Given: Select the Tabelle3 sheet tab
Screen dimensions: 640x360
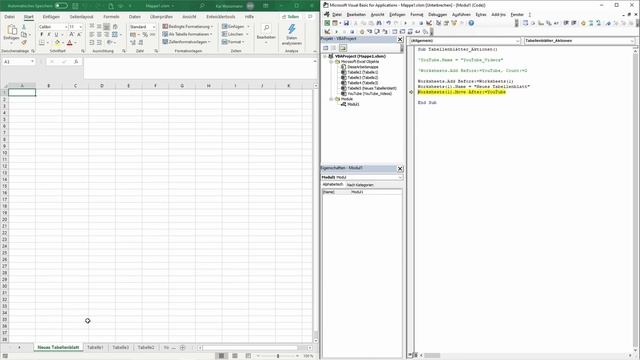Looking at the screenshot, I should tap(120, 347).
